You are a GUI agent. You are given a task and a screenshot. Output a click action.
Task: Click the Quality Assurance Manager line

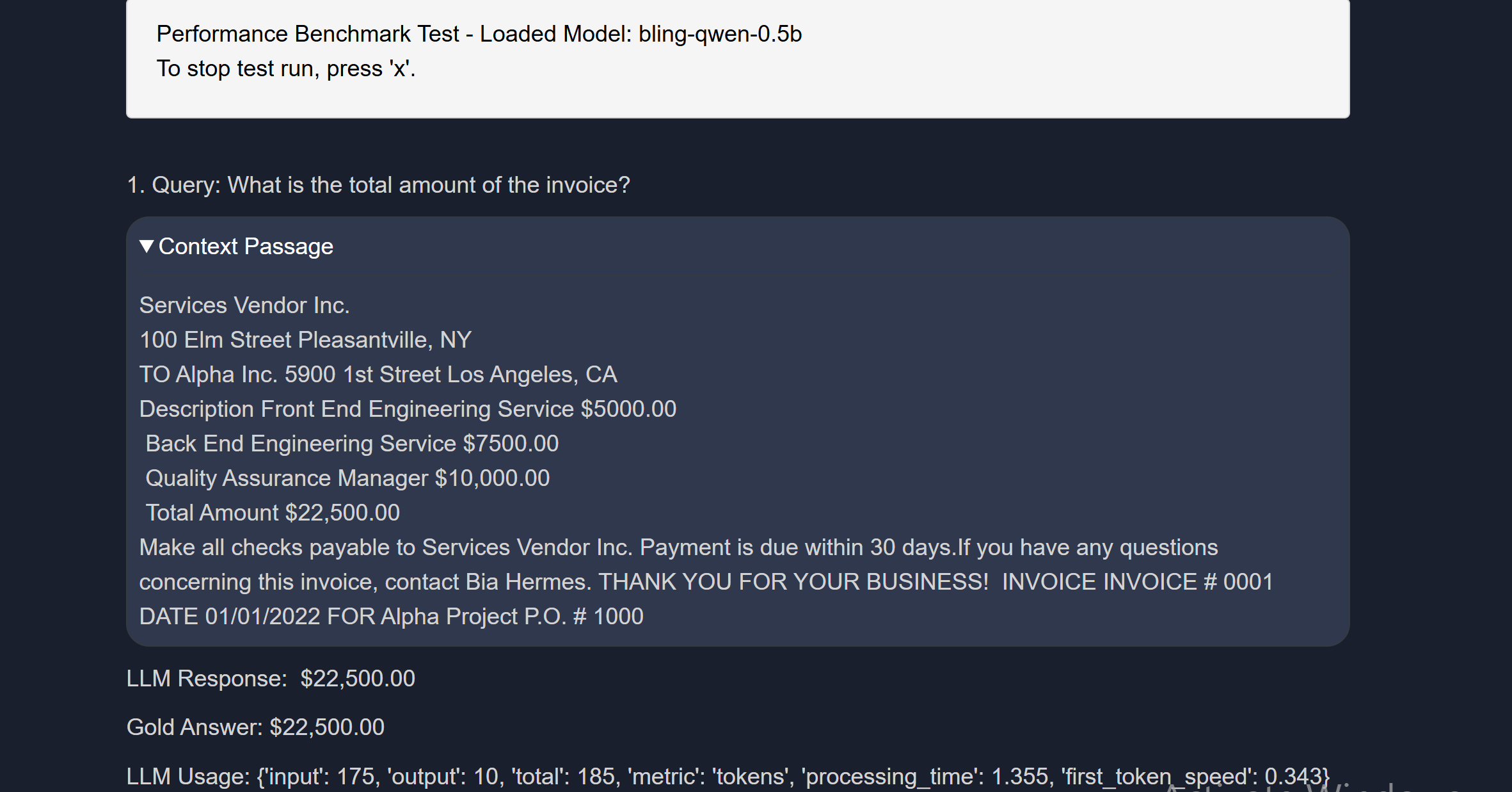tap(347, 478)
